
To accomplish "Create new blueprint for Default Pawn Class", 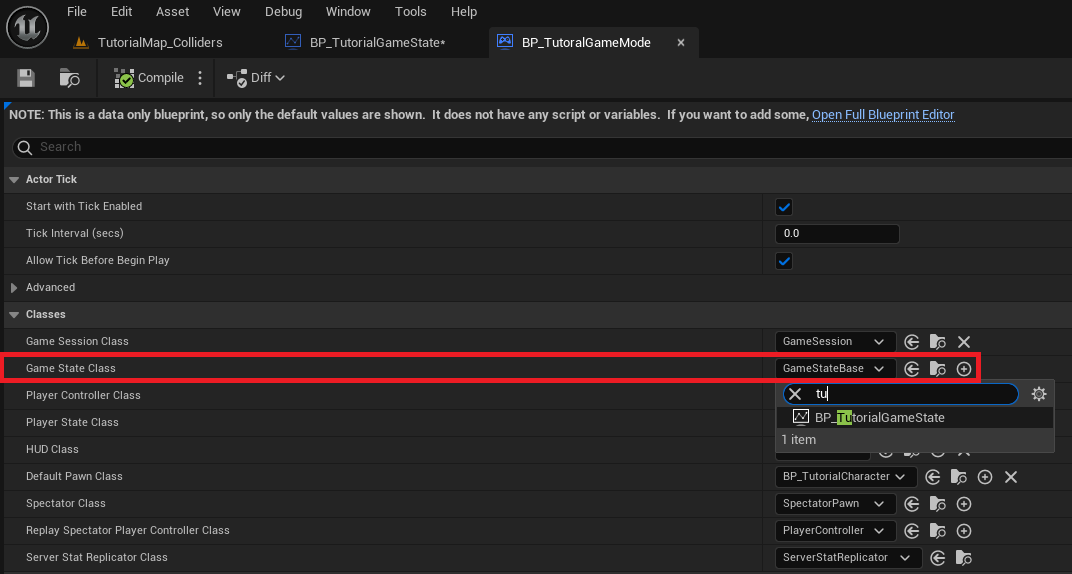I will tap(984, 477).
